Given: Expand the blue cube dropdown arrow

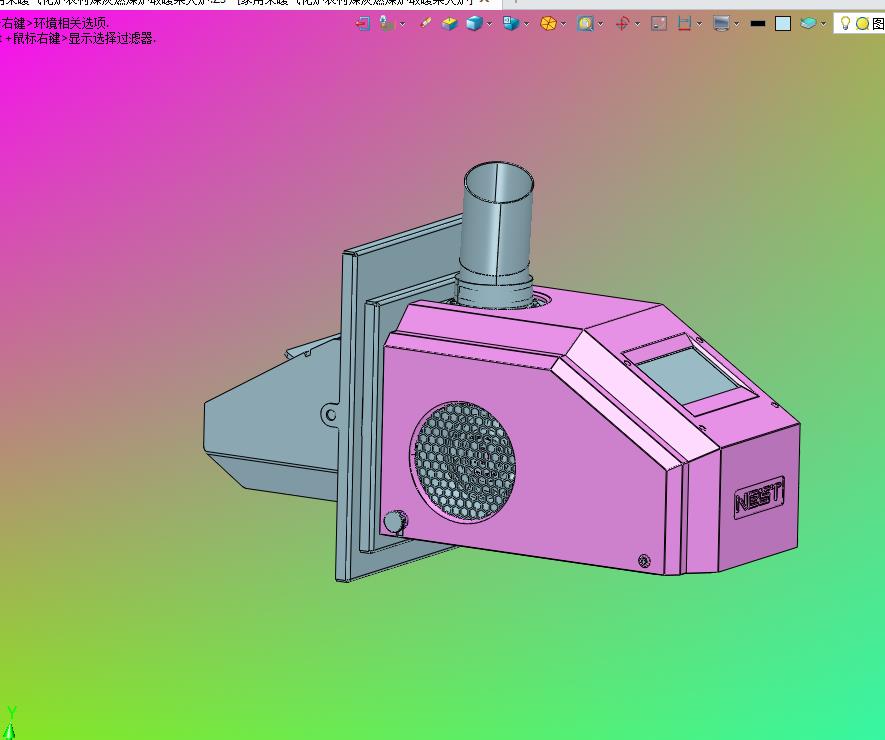Looking at the screenshot, I should pyautogui.click(x=489, y=24).
